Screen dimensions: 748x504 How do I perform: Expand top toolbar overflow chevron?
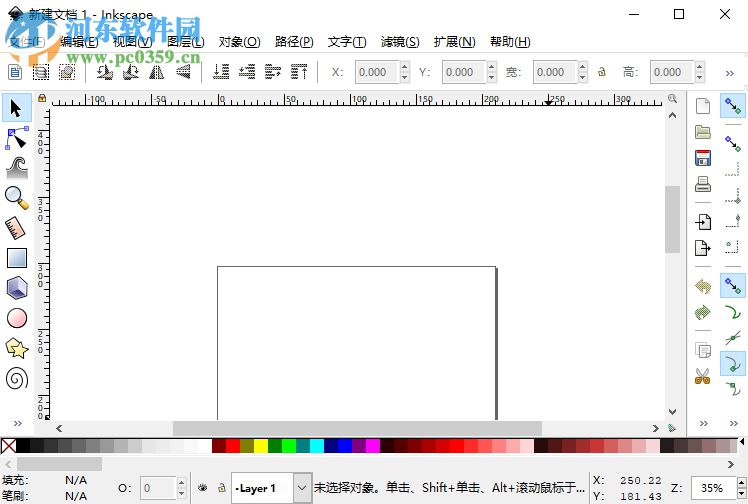pos(729,73)
